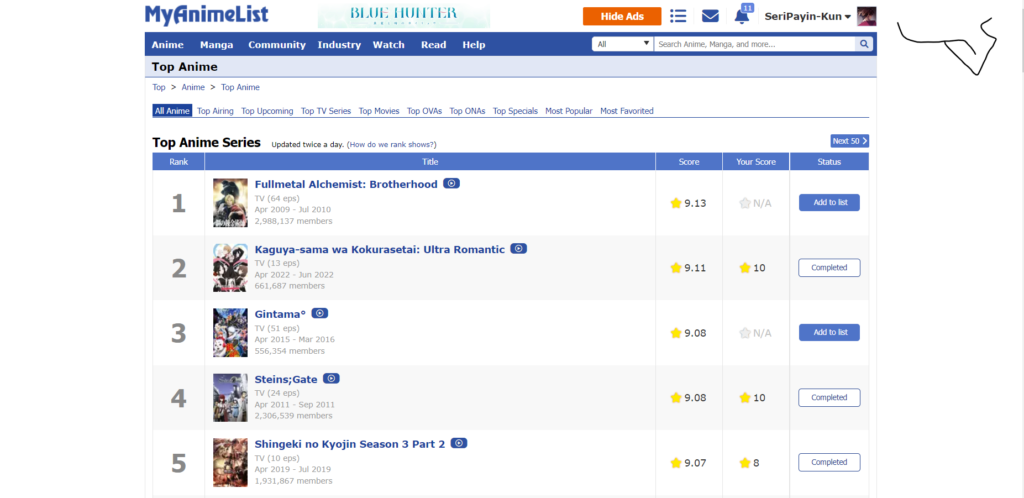Play video icon beside Kaguya-sama Ultra Romantic

(519, 249)
